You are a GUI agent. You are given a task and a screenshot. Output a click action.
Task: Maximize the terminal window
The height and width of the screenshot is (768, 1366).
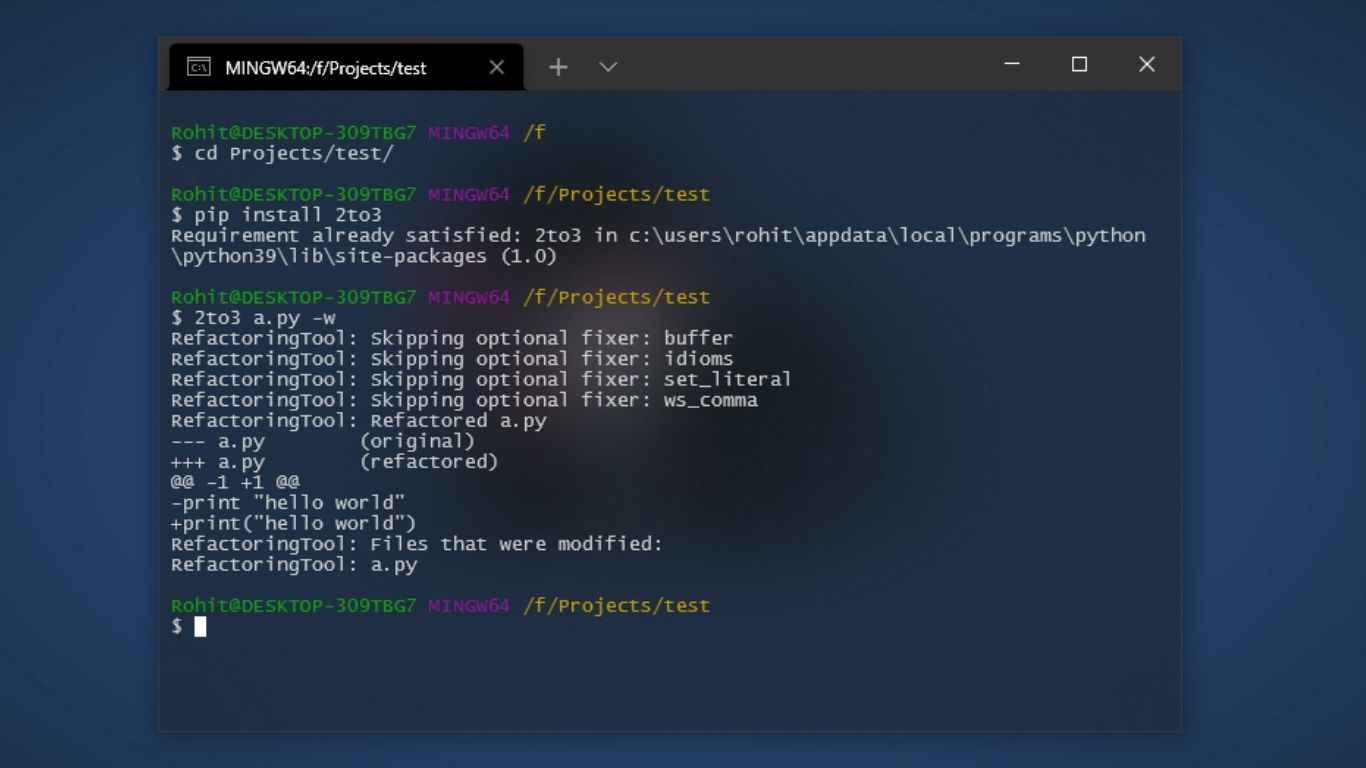point(1079,64)
